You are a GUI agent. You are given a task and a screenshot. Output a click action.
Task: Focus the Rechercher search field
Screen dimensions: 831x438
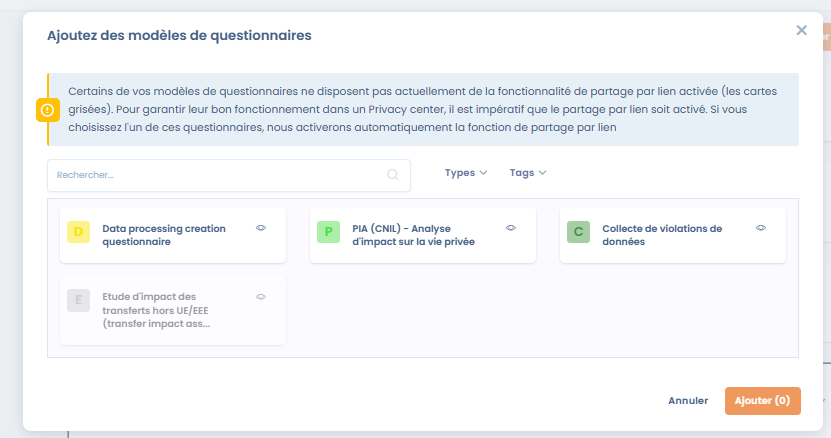click(x=215, y=175)
